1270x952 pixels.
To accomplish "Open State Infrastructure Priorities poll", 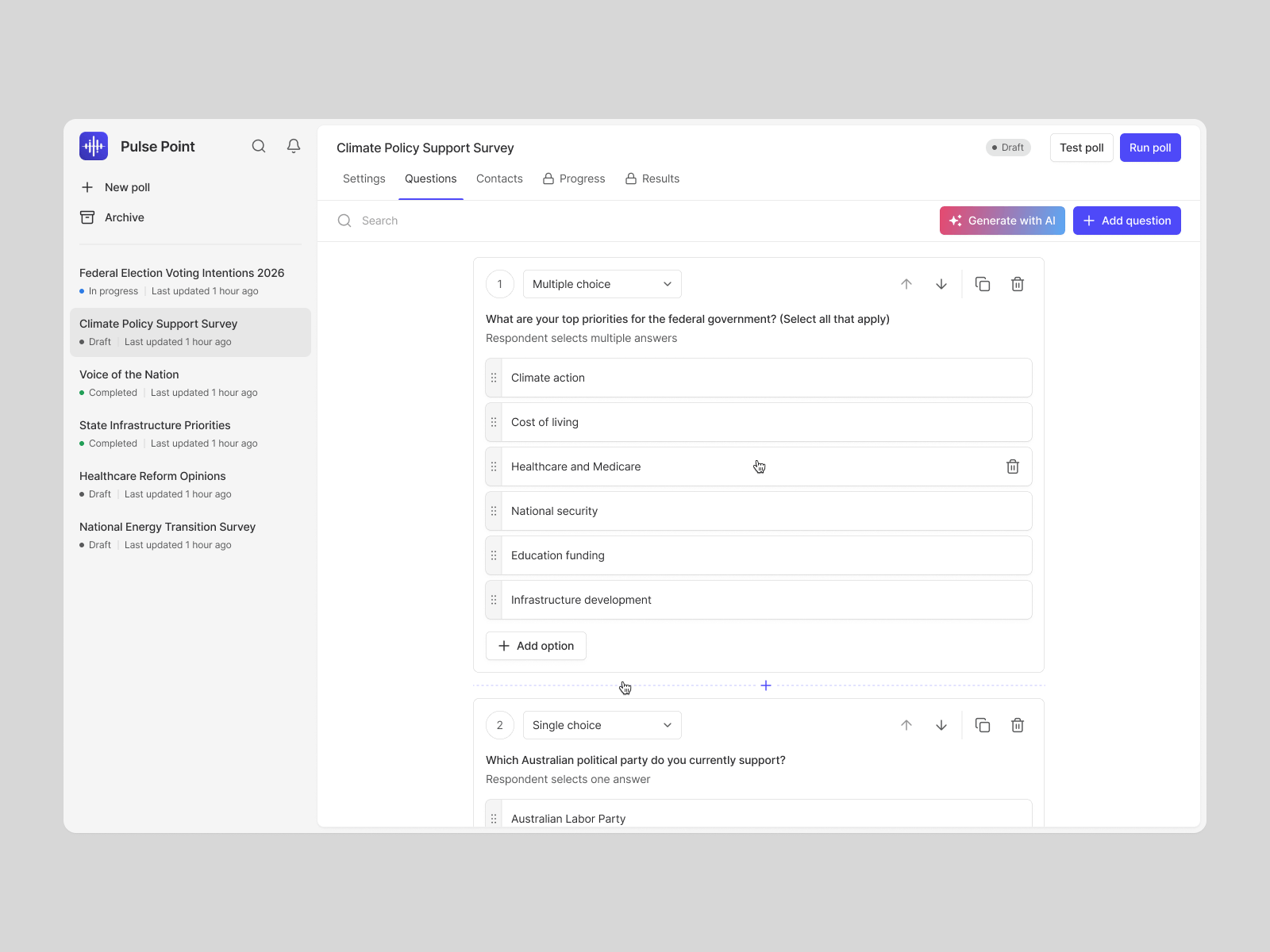I will pos(190,434).
